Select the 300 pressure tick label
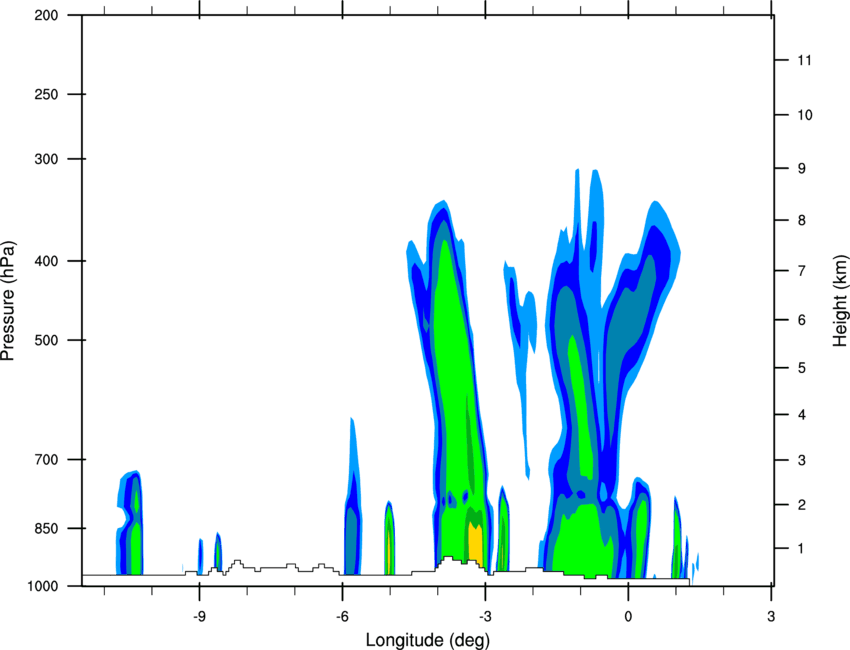850x650 pixels. [46, 159]
